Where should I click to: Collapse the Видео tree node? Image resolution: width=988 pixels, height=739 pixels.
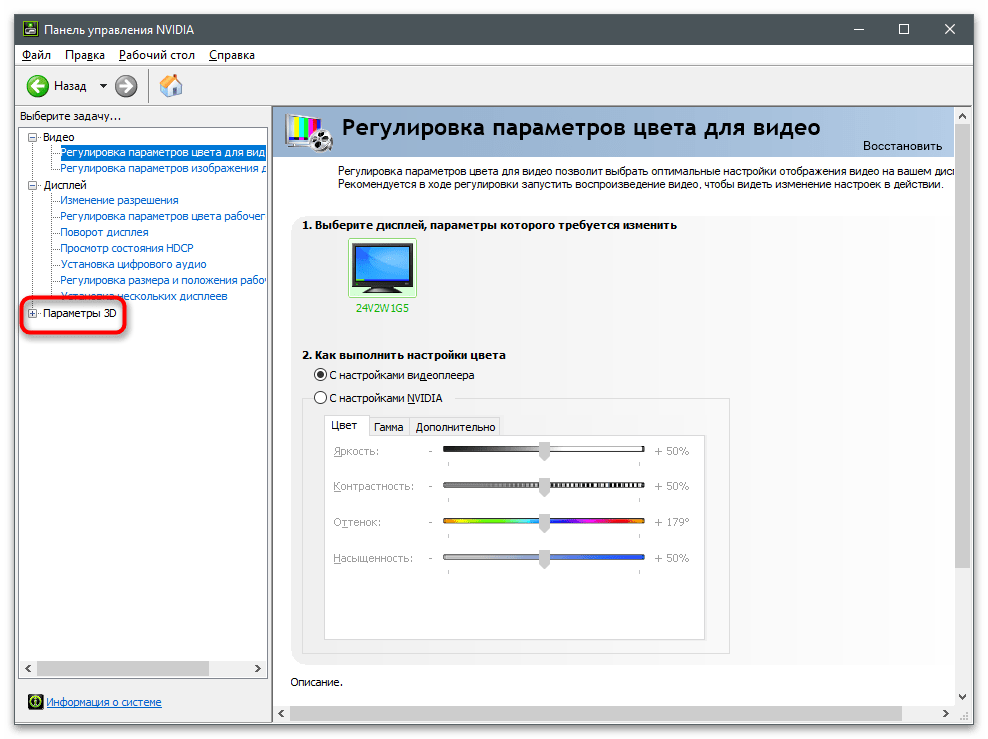click(x=32, y=137)
